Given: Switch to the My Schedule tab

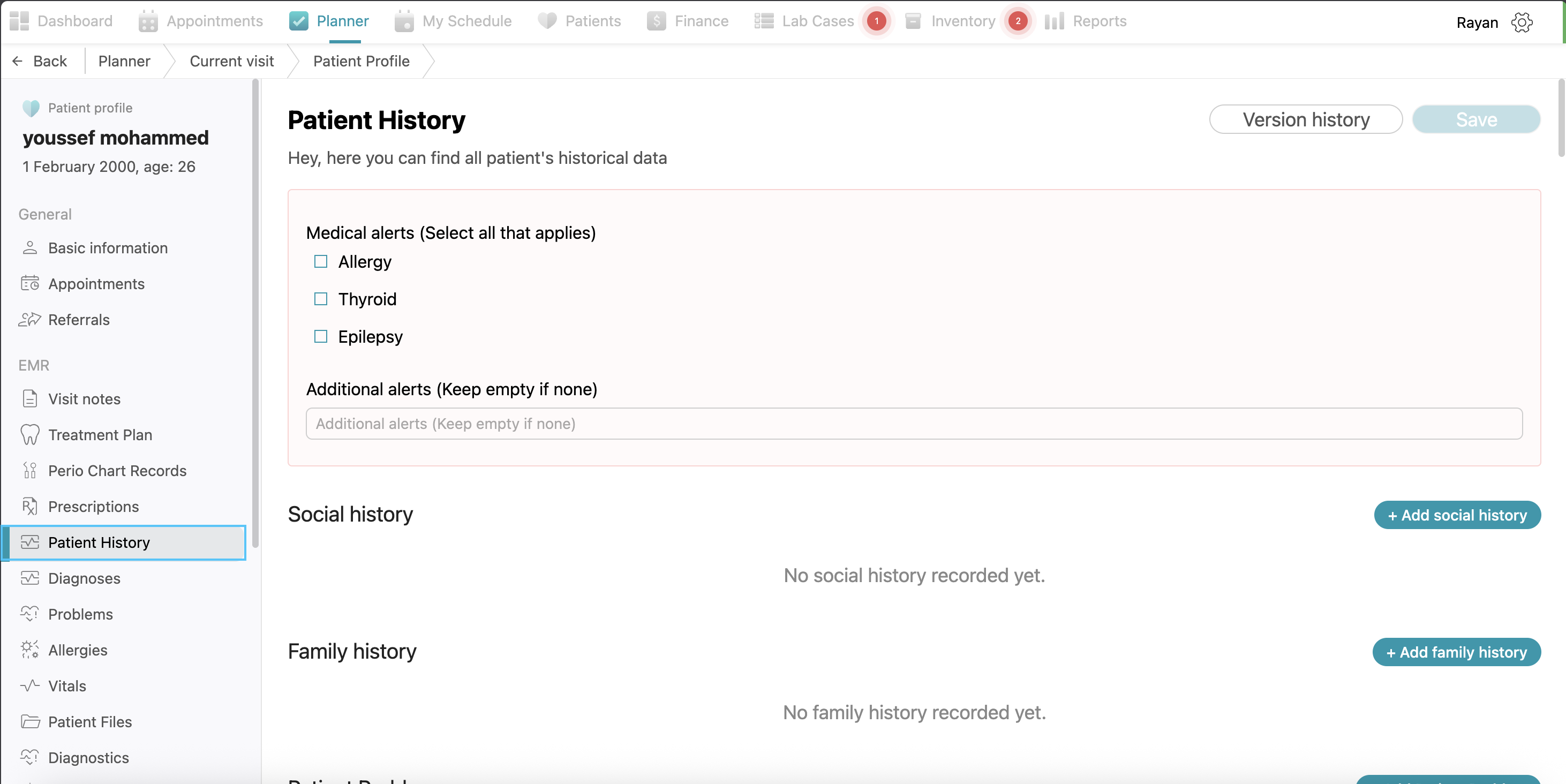Looking at the screenshot, I should (454, 21).
